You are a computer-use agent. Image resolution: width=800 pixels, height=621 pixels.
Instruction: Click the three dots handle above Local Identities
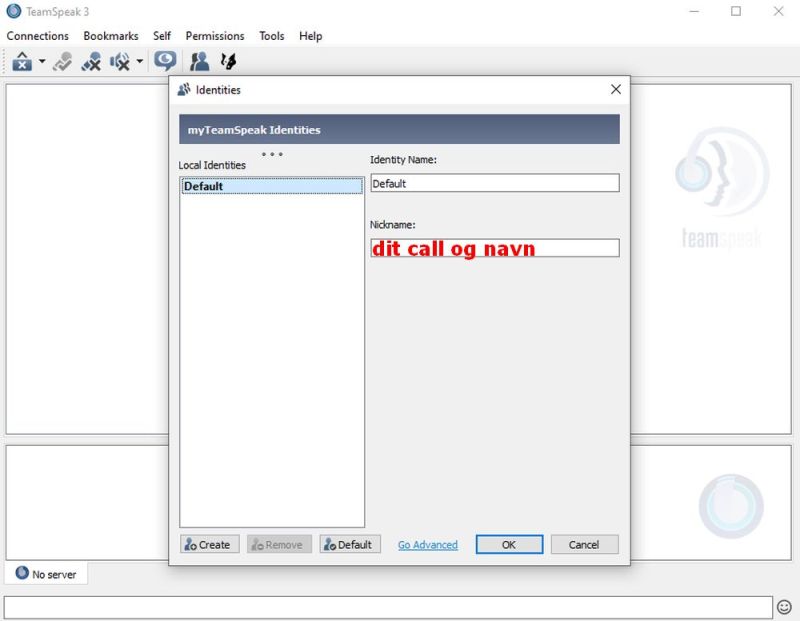272,154
